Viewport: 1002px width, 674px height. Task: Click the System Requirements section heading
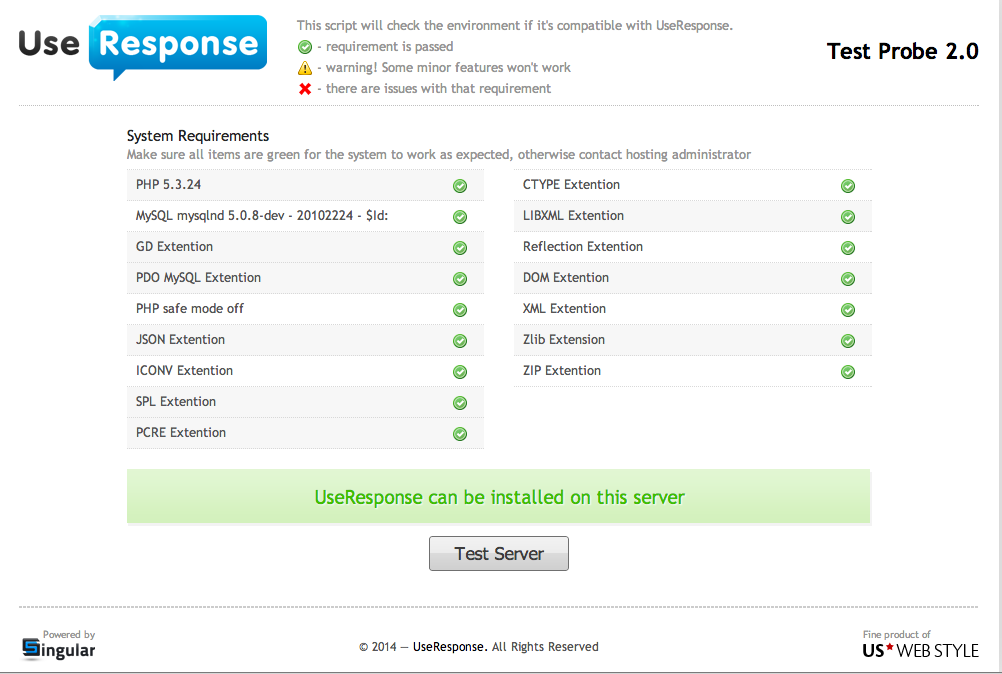point(198,136)
